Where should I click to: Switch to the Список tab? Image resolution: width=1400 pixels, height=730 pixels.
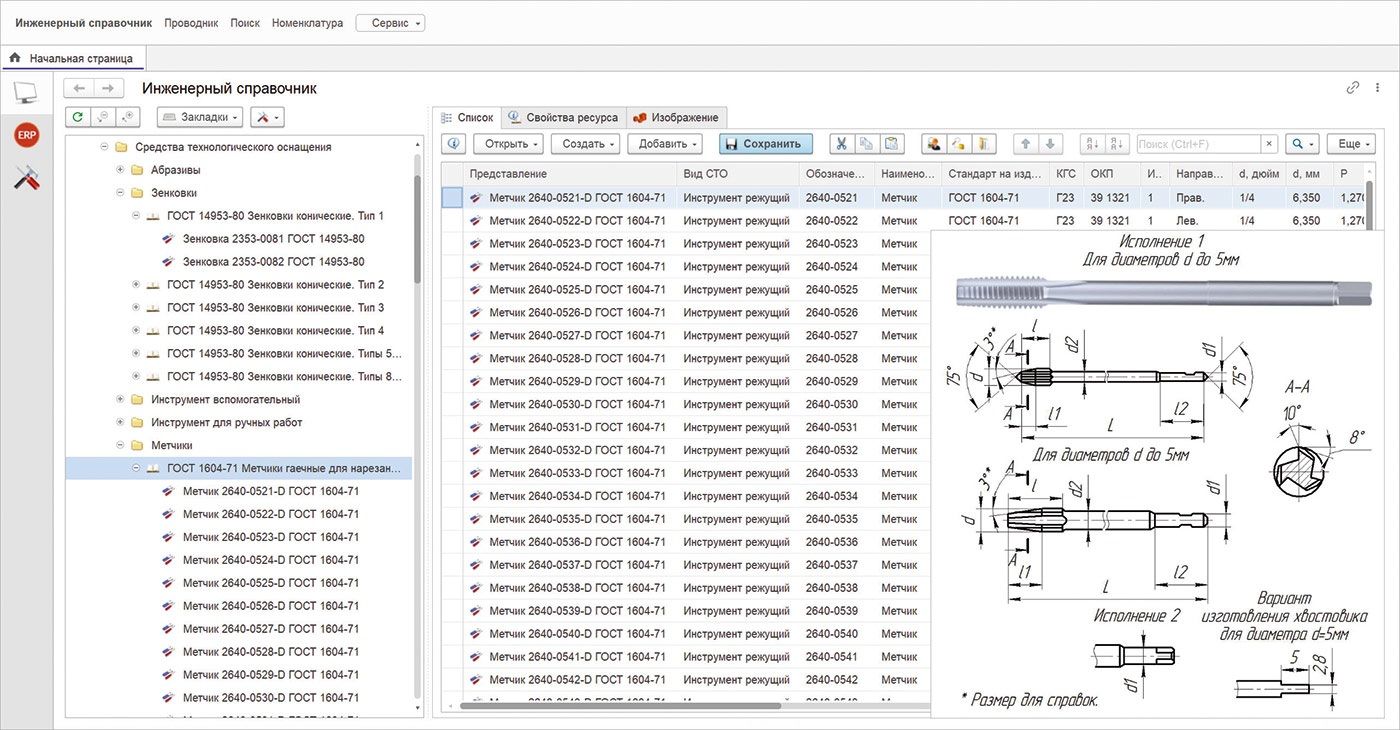pos(466,117)
